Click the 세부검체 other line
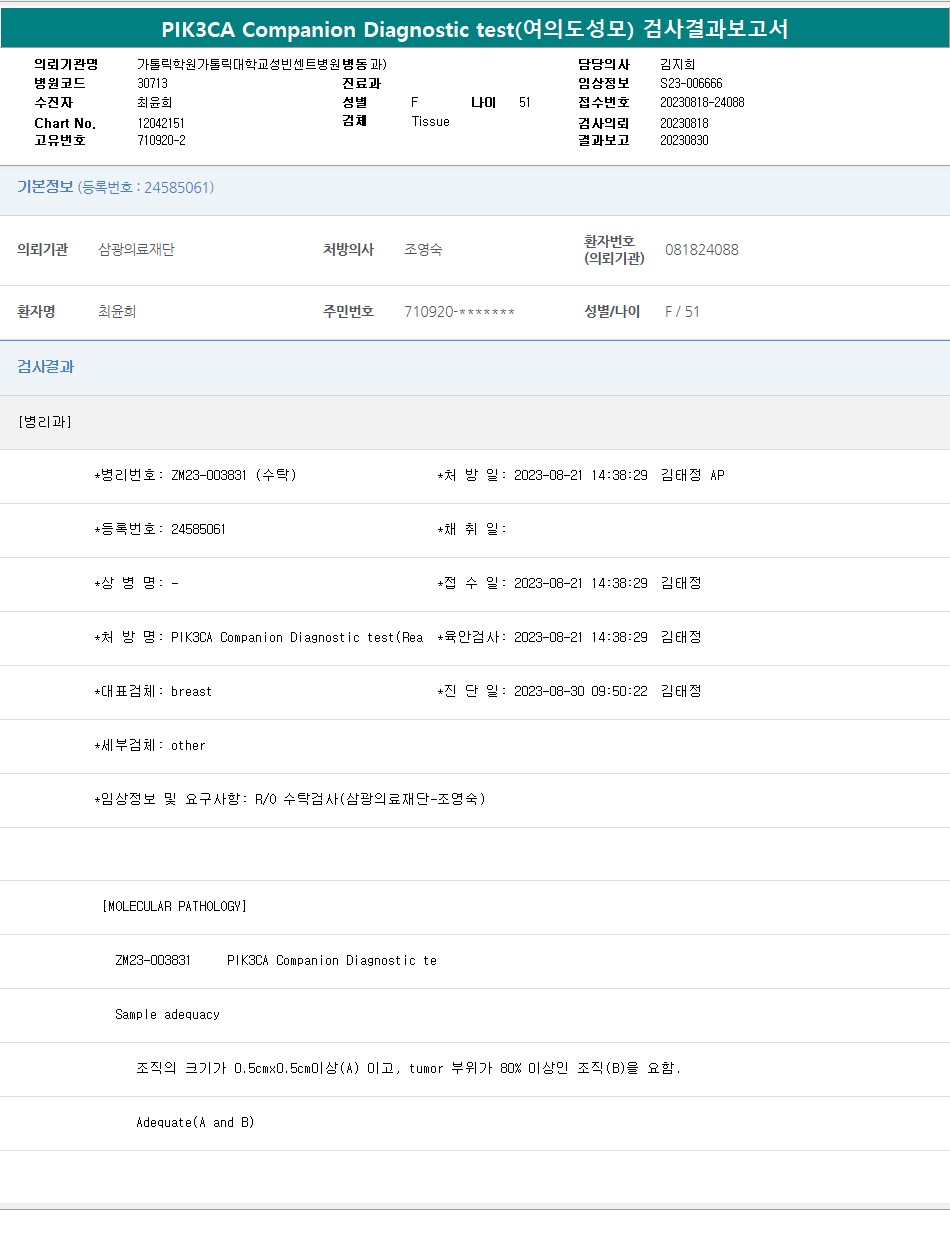 pos(150,746)
